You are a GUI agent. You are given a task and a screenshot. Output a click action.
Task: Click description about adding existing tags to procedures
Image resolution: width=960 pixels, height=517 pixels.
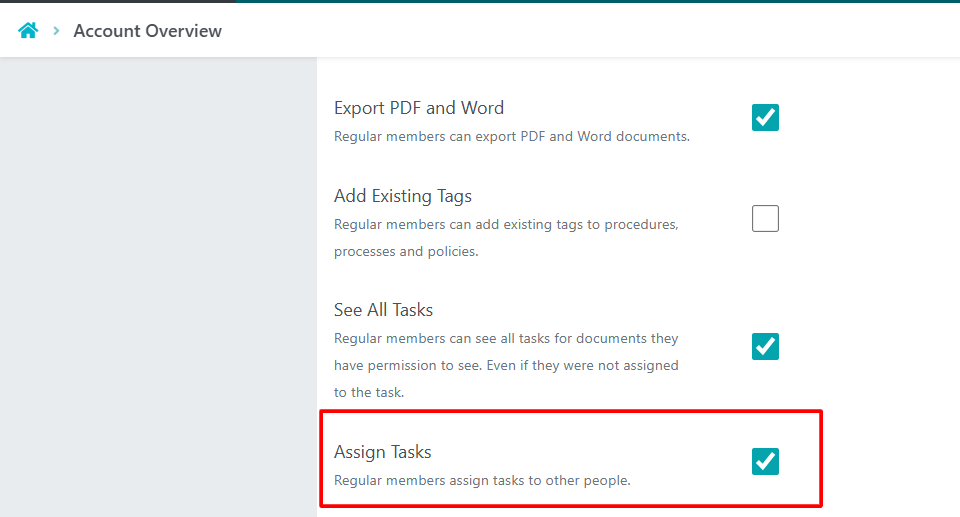[506, 224]
